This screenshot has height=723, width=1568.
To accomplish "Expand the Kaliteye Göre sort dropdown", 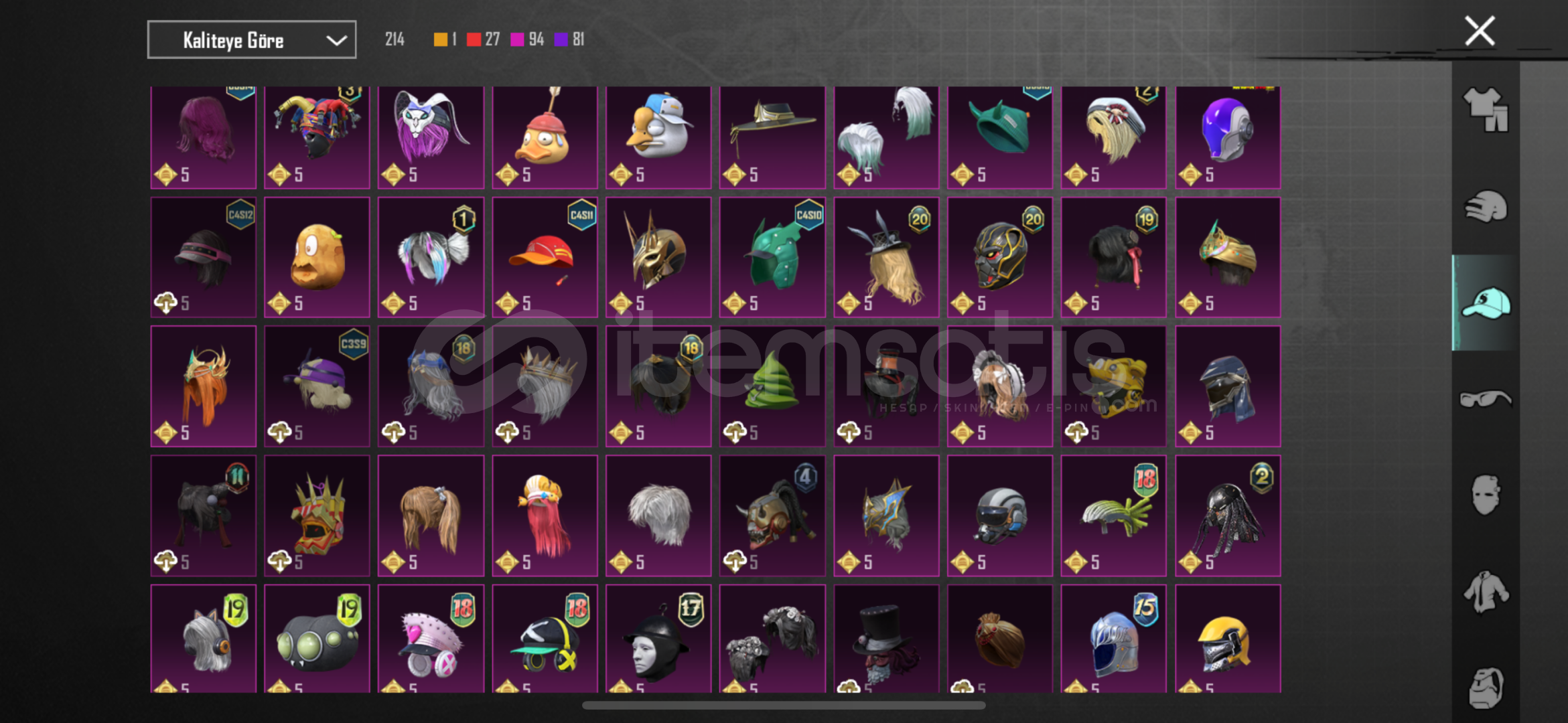I will pyautogui.click(x=252, y=40).
